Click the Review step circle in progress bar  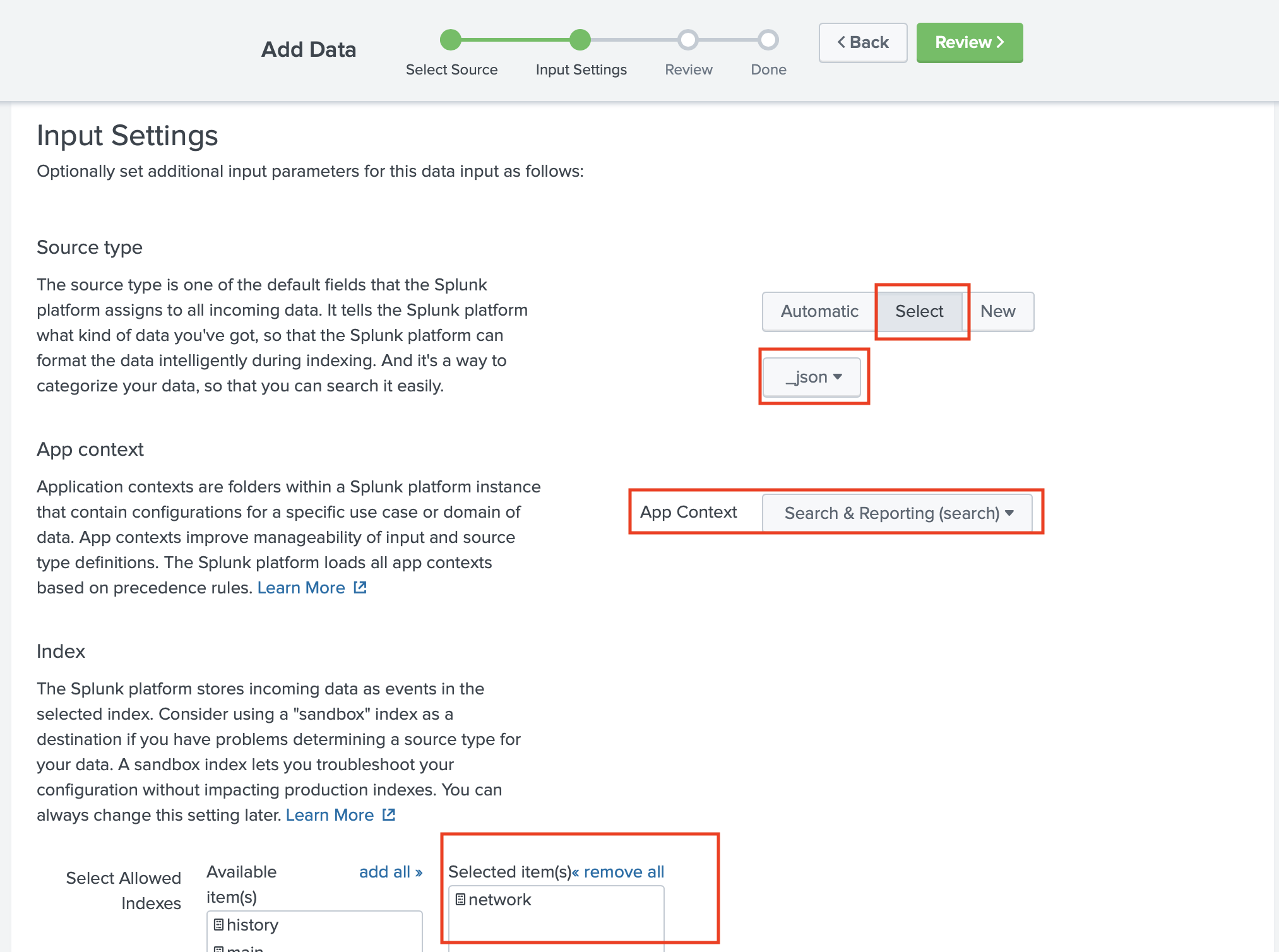[x=687, y=40]
